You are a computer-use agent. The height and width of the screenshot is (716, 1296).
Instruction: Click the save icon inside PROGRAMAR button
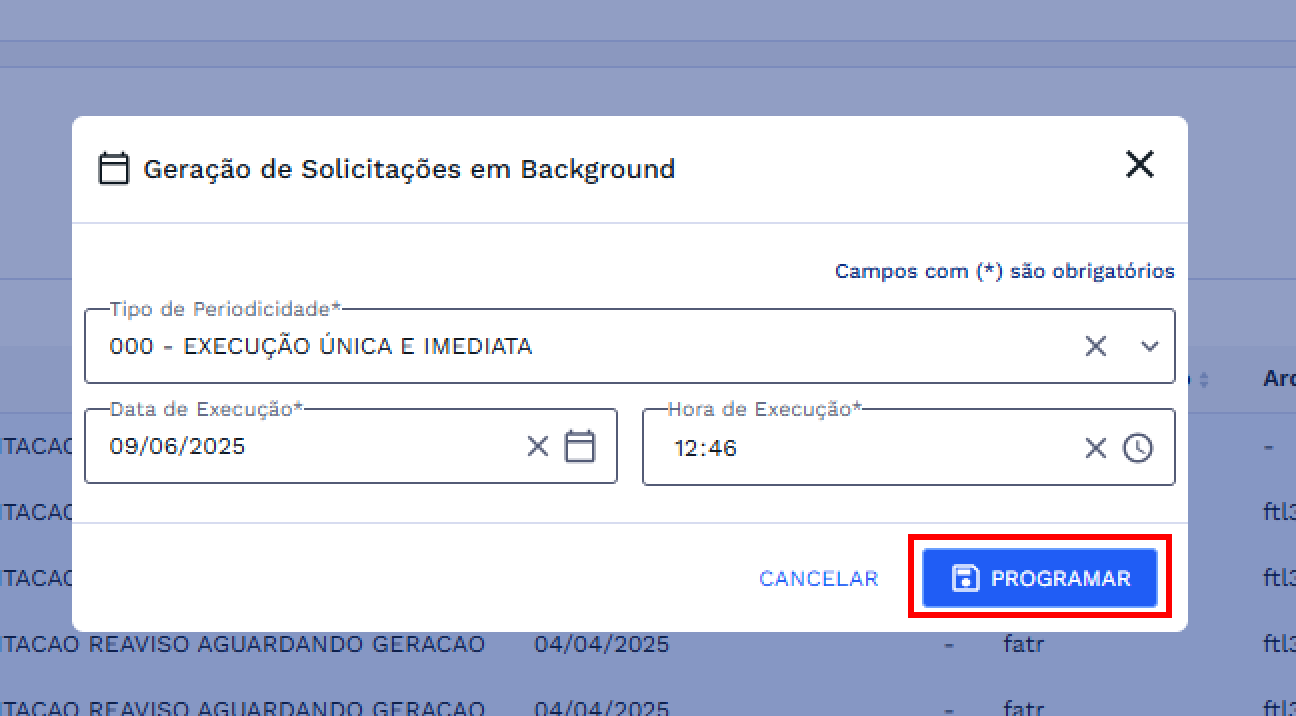(964, 577)
